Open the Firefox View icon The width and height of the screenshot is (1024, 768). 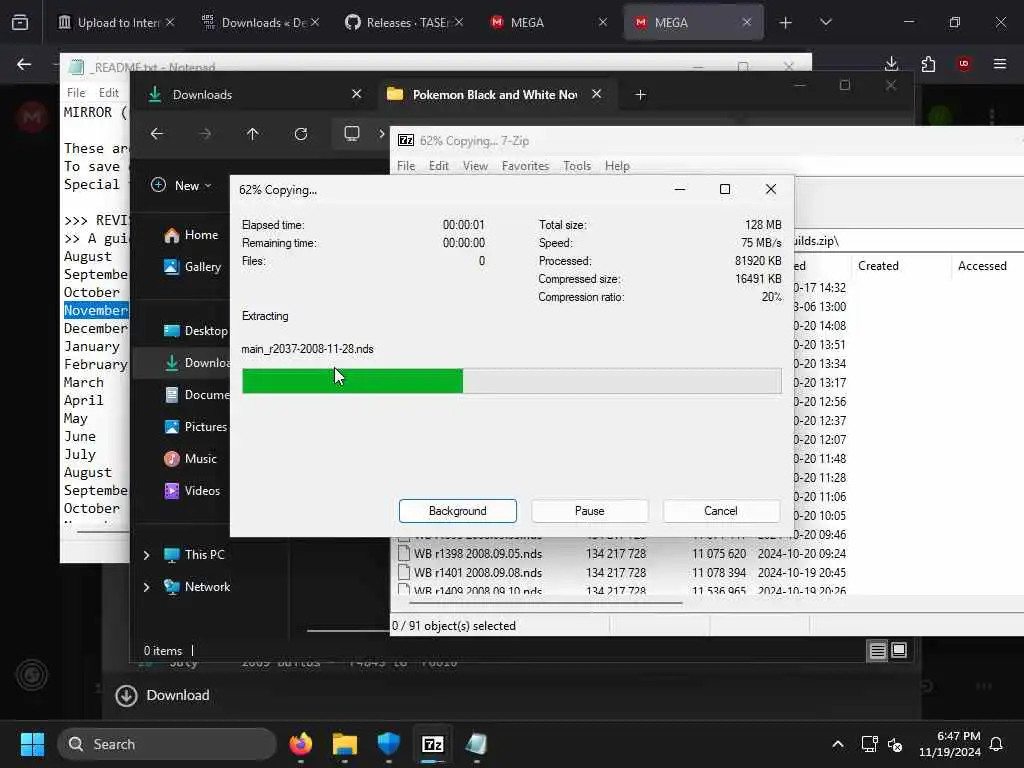pos(20,23)
